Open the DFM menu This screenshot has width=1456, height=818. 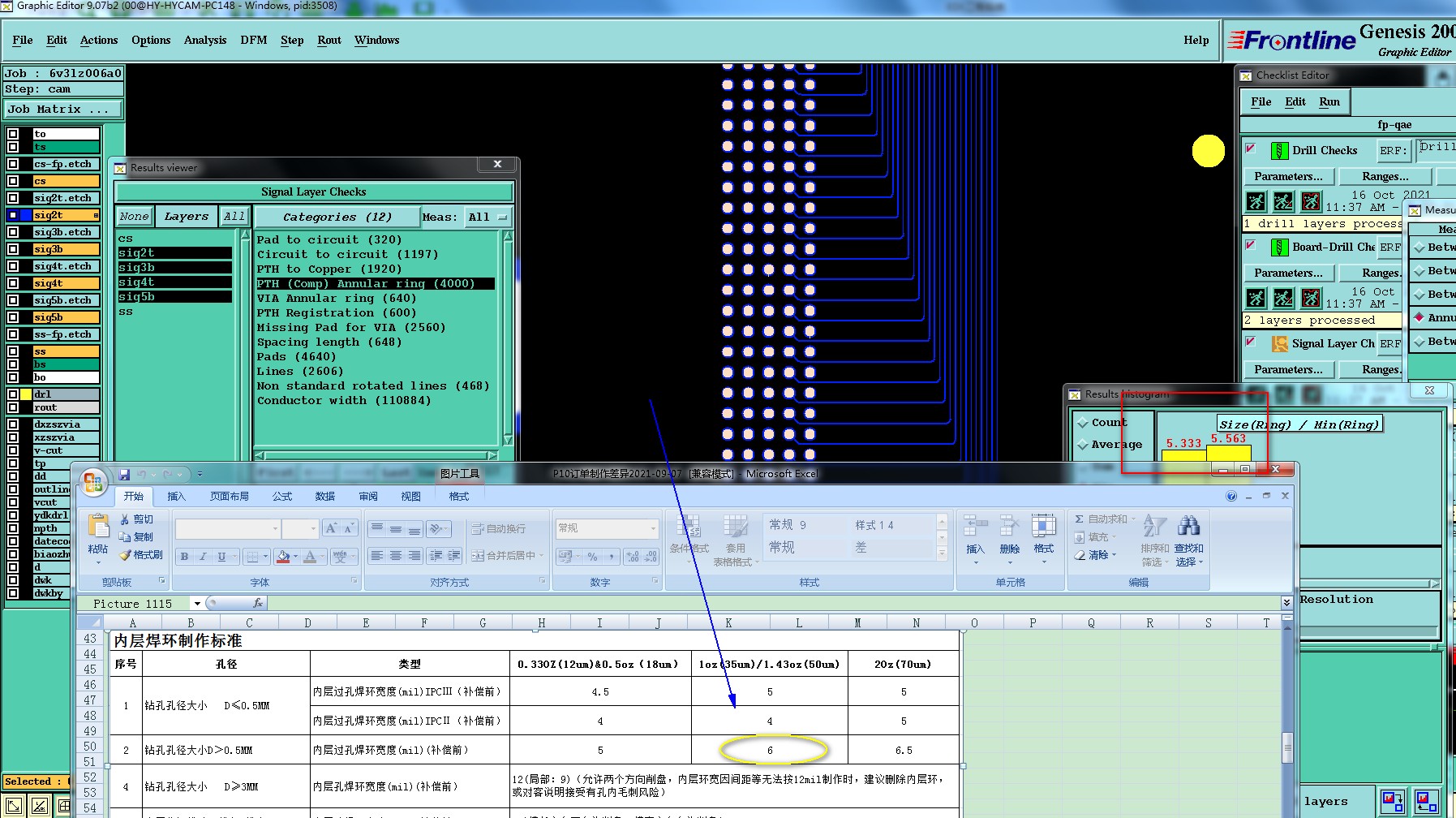253,41
